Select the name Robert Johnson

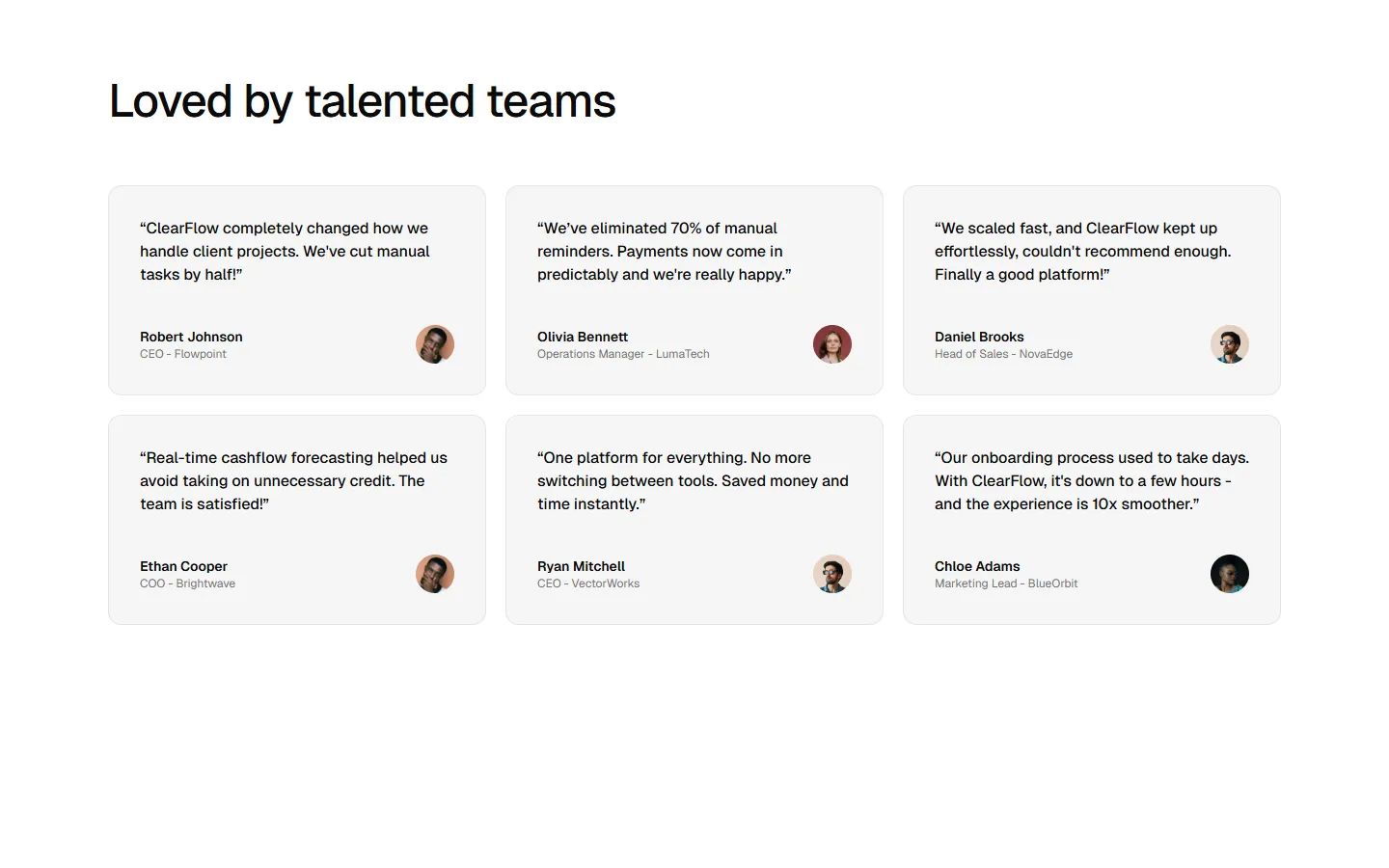click(x=191, y=337)
